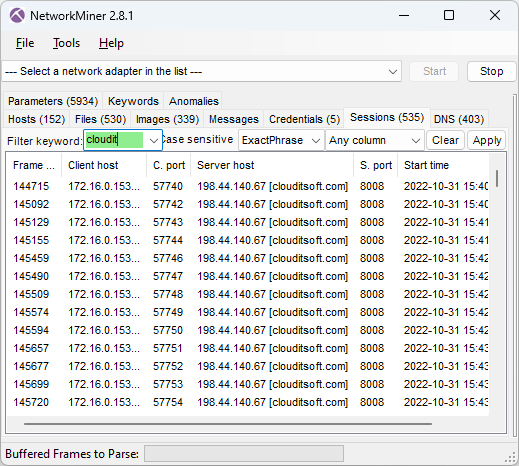This screenshot has height=466, width=519.
Task: Click the Buffered Frames to Parse progress bar
Action: coord(244,454)
